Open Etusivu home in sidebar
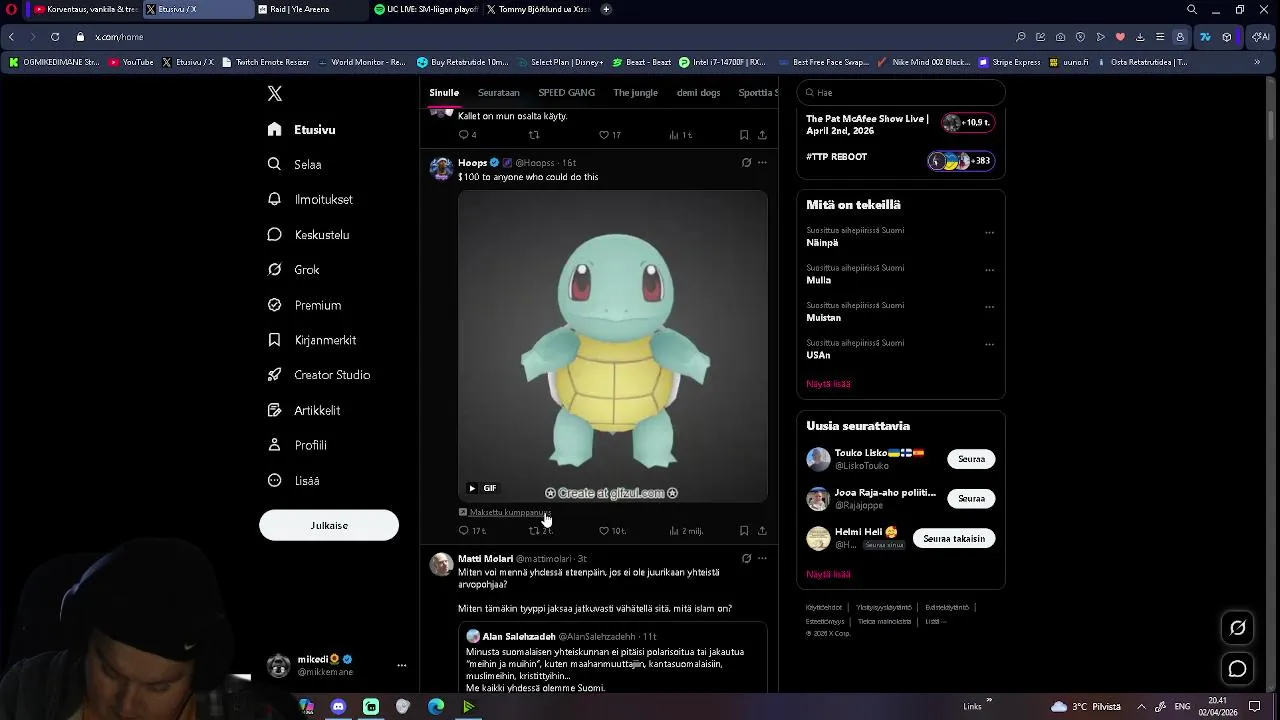 [301, 130]
